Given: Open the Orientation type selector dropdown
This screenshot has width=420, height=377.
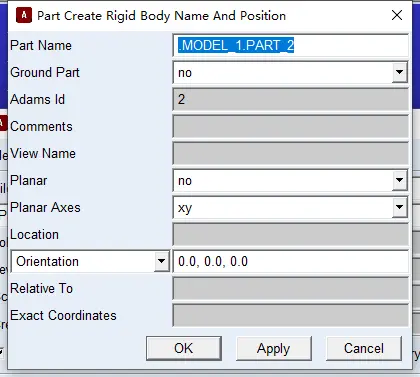Looking at the screenshot, I should [x=162, y=261].
